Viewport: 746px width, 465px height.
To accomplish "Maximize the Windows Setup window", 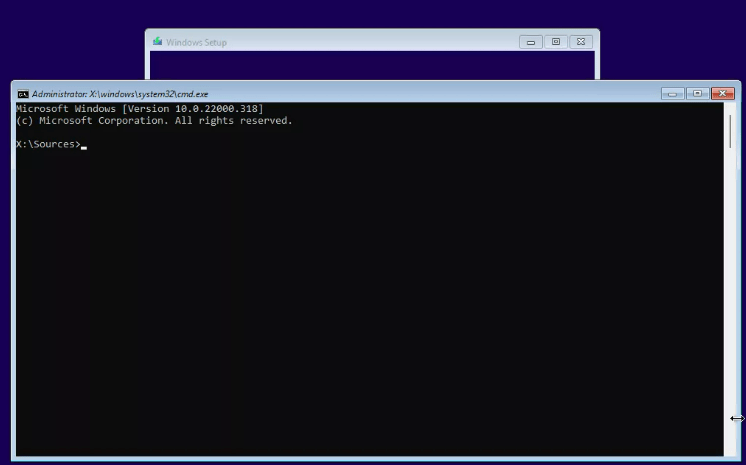I will pos(556,42).
